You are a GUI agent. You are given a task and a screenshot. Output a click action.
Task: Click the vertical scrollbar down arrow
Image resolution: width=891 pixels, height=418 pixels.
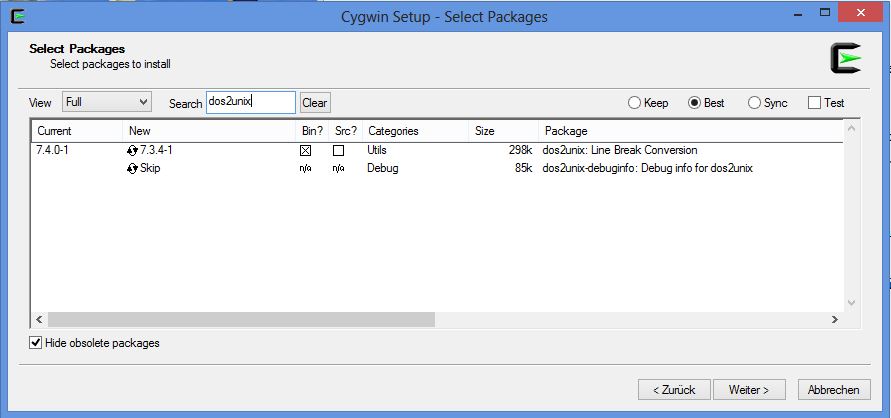pos(851,303)
